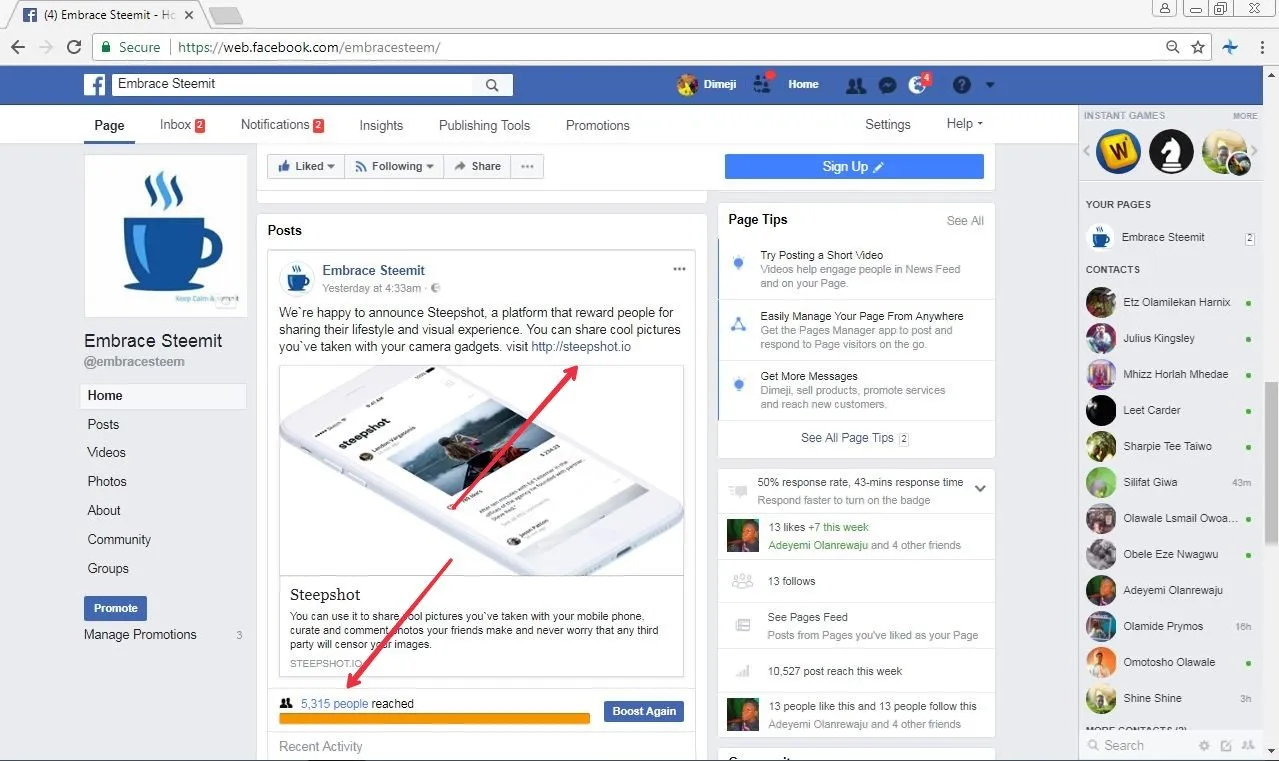Bookmark page with the star icon
Viewport: 1279px width, 761px height.
pos(1198,47)
